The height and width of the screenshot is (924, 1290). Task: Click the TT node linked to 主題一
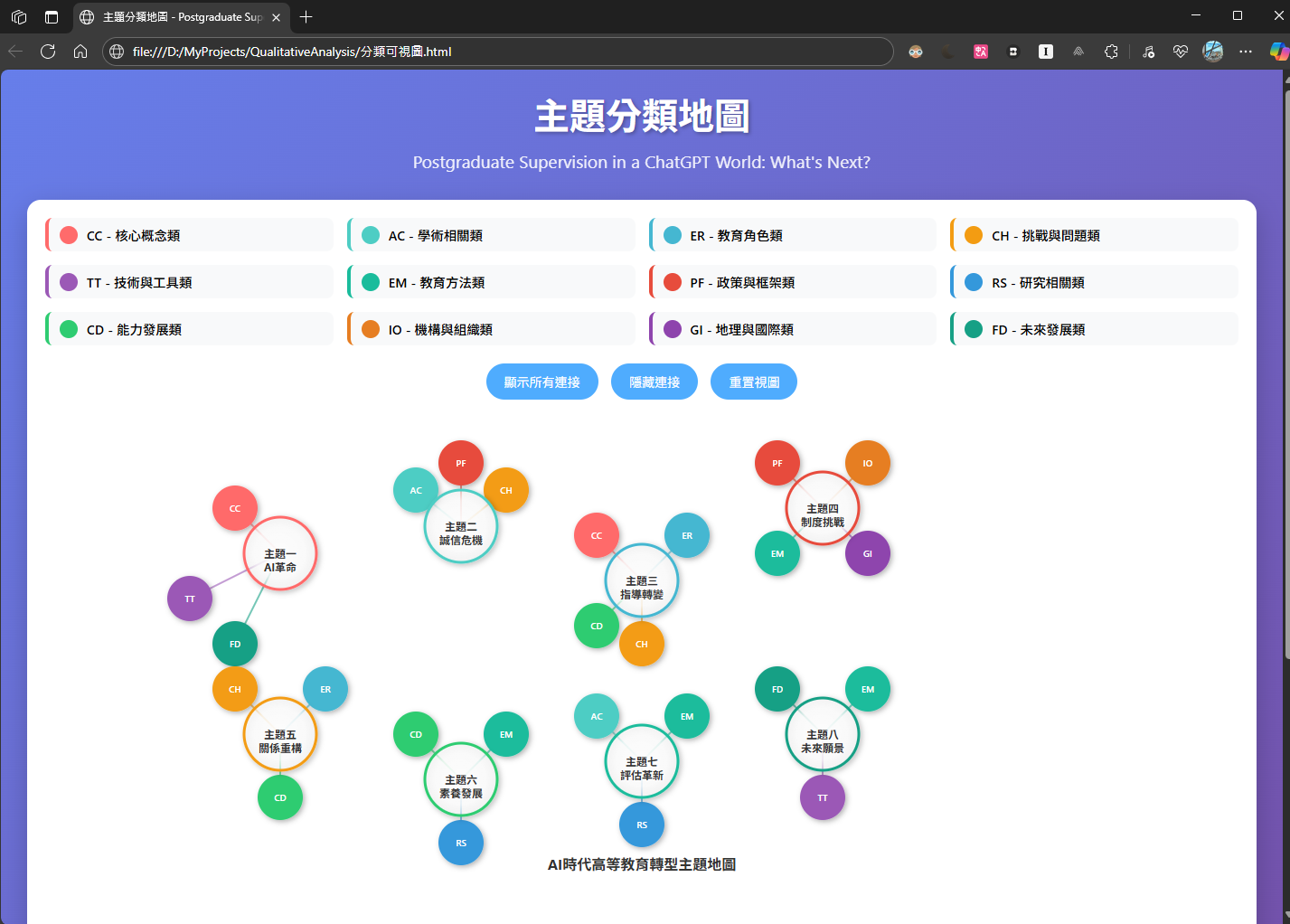tap(190, 599)
